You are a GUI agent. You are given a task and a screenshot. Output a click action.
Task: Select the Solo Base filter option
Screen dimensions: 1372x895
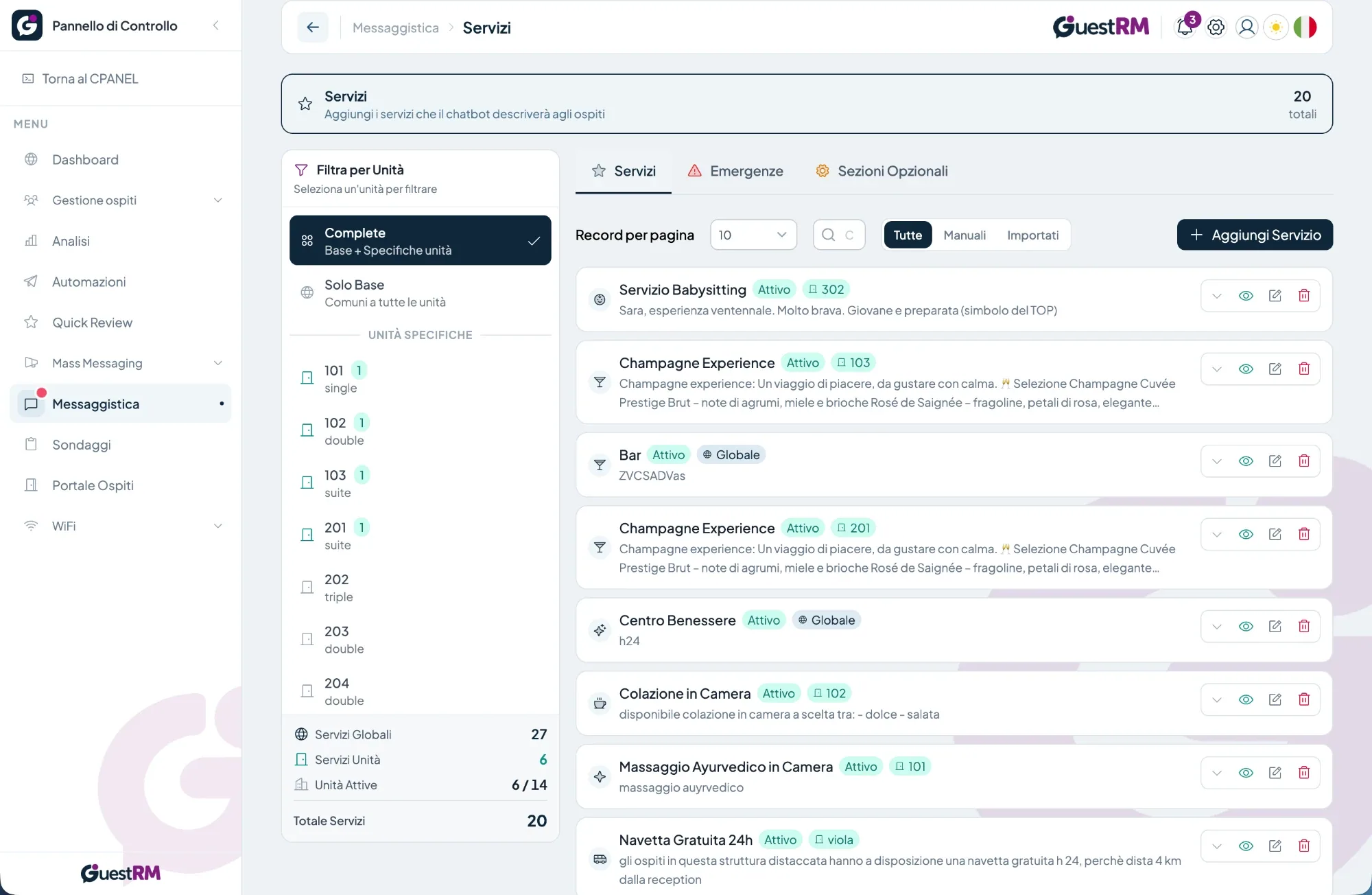[421, 293]
